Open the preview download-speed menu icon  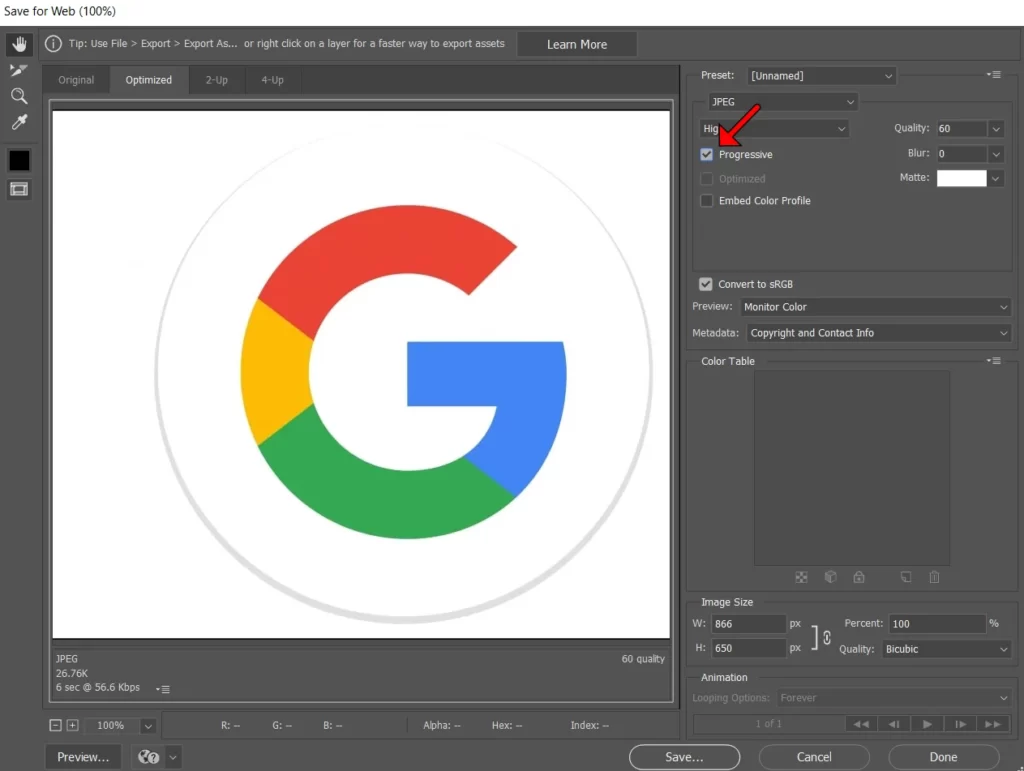[x=163, y=689]
